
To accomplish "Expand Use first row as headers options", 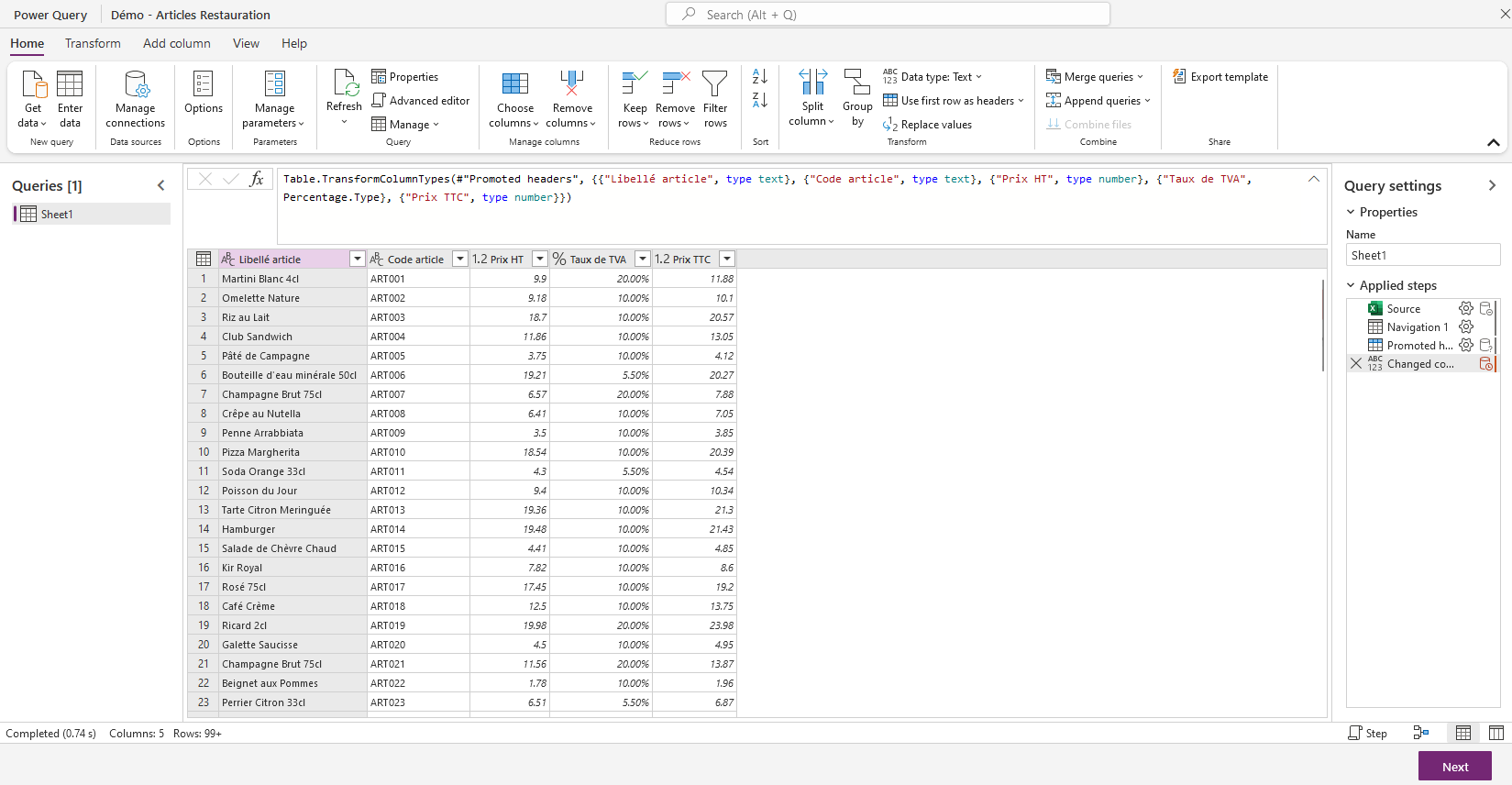I will (1021, 101).
